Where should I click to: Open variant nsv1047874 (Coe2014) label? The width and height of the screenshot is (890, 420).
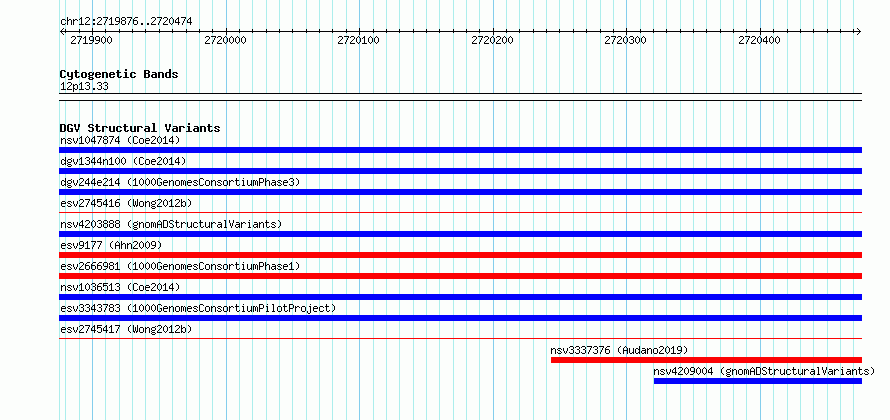120,140
